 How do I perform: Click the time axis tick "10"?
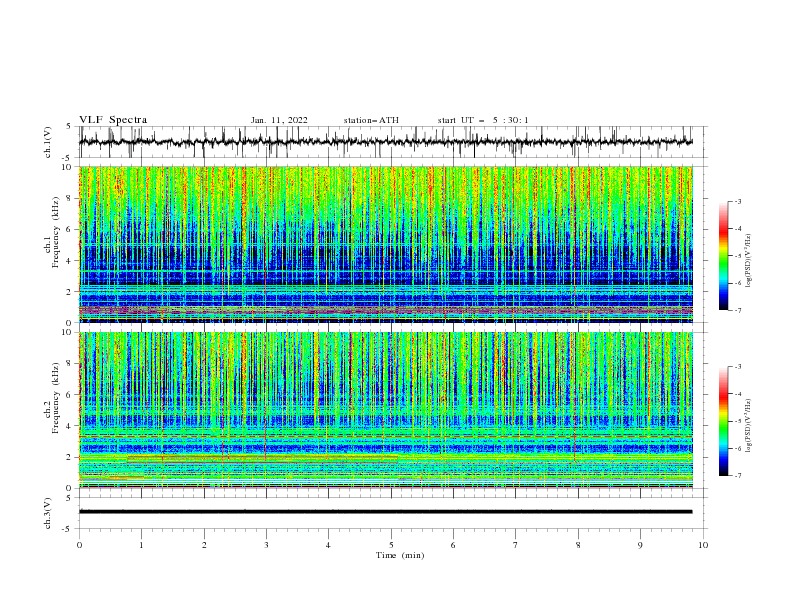pos(703,545)
